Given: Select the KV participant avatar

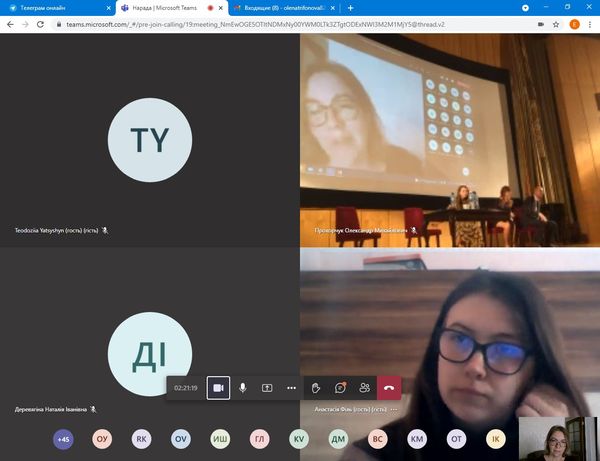Looking at the screenshot, I should [x=299, y=439].
